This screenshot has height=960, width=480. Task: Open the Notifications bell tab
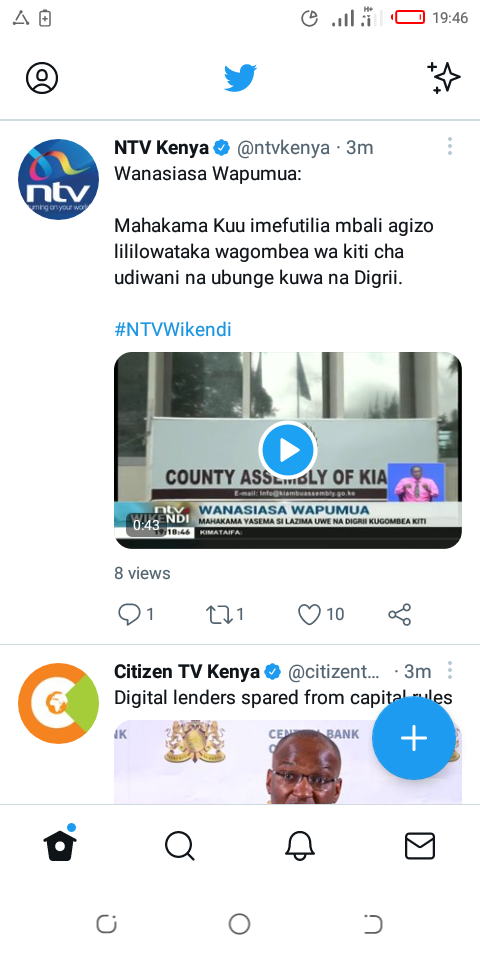(x=300, y=847)
